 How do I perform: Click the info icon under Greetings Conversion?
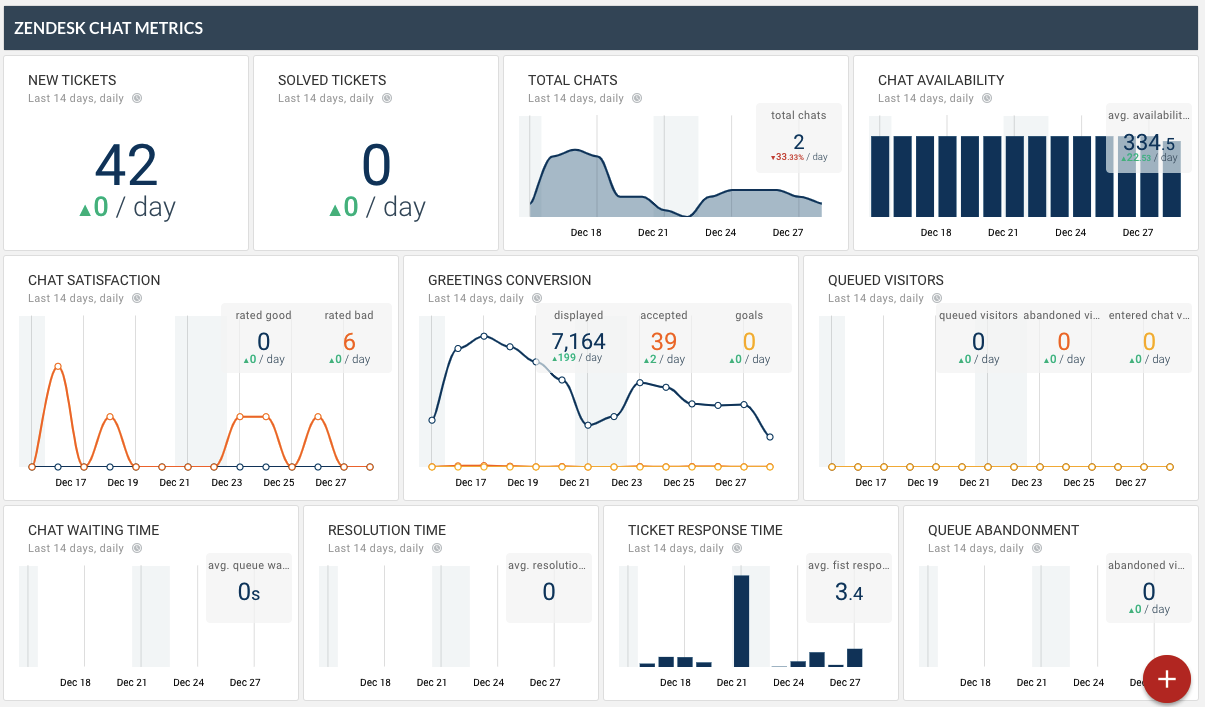pyautogui.click(x=537, y=298)
